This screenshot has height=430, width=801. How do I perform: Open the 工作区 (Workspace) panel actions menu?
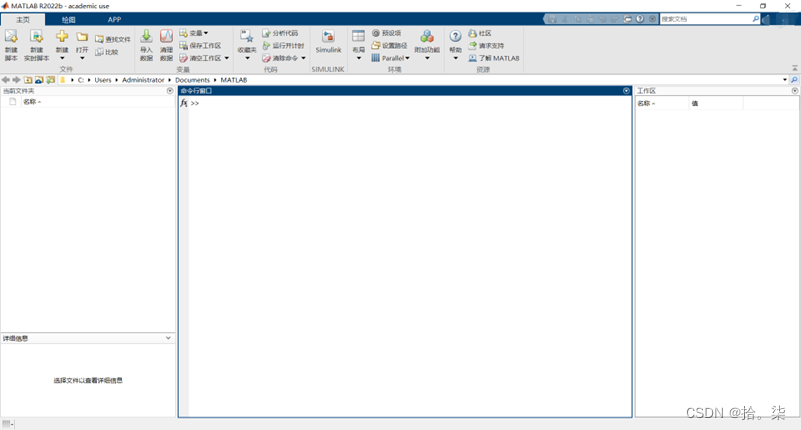click(x=795, y=91)
